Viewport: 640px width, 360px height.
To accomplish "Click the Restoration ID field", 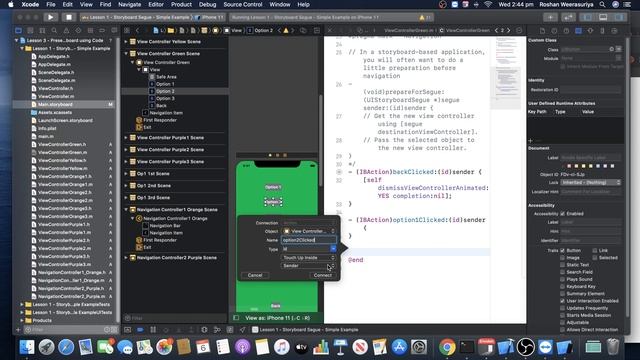I will coord(591,90).
